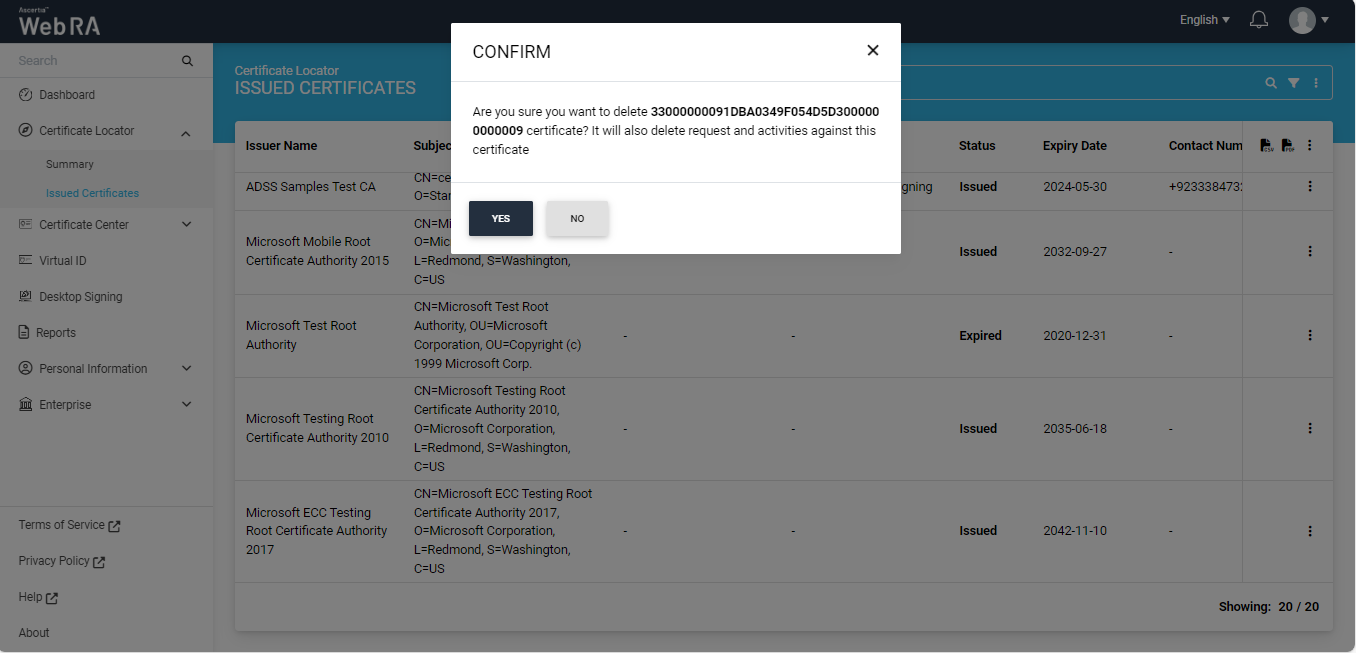Open Desktop Signing from the sidebar
The width and height of the screenshot is (1356, 653).
tap(81, 297)
